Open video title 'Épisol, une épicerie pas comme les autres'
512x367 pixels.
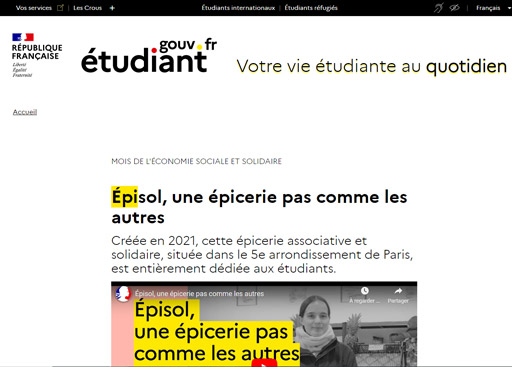[x=199, y=294]
